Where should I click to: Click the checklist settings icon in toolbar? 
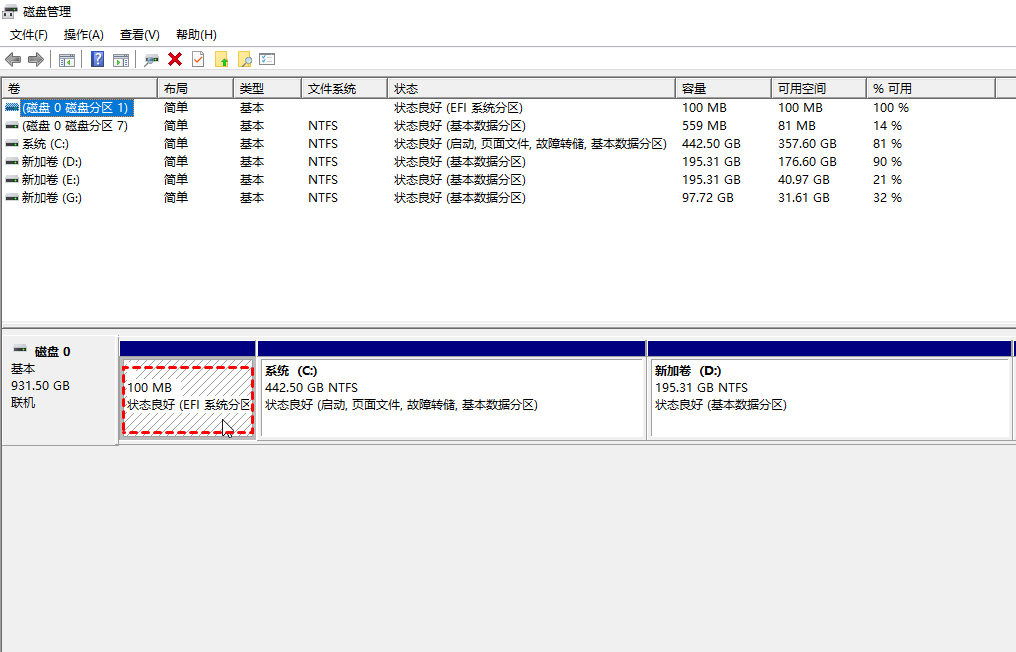tap(267, 60)
